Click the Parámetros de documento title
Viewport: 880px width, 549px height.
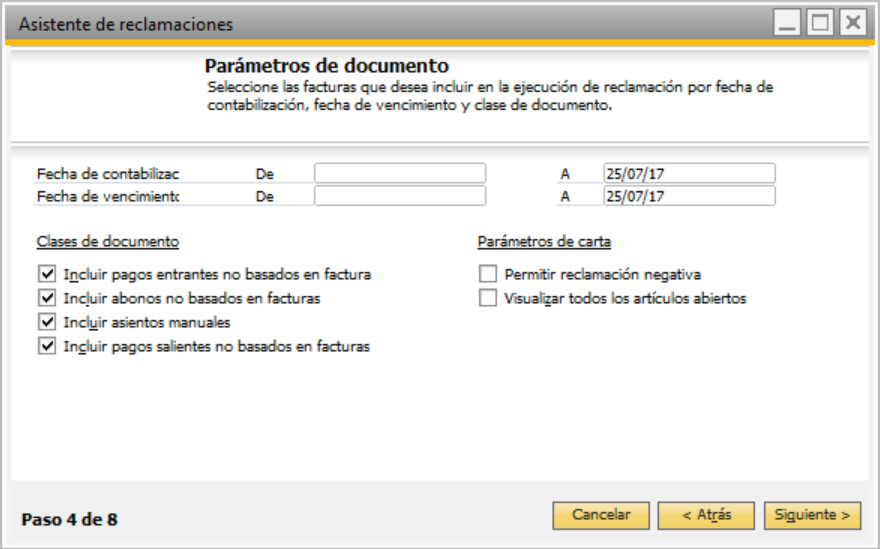[x=327, y=66]
